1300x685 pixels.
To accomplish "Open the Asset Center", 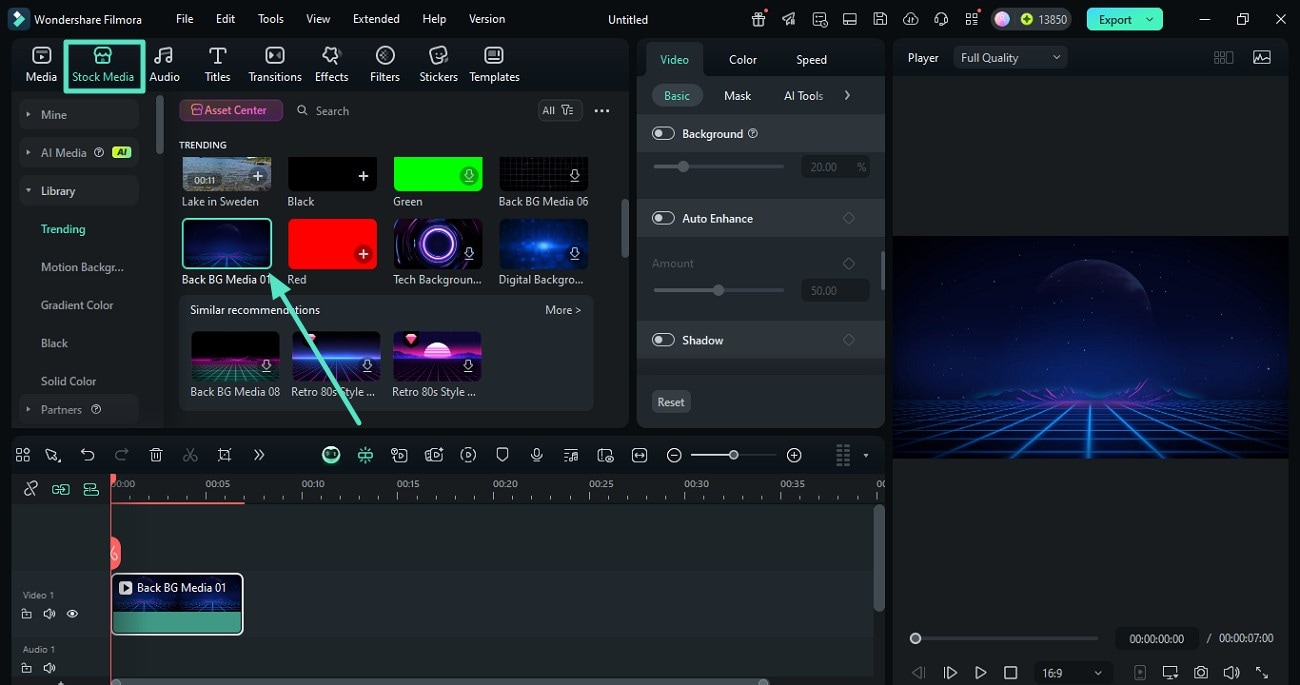I will click(230, 110).
